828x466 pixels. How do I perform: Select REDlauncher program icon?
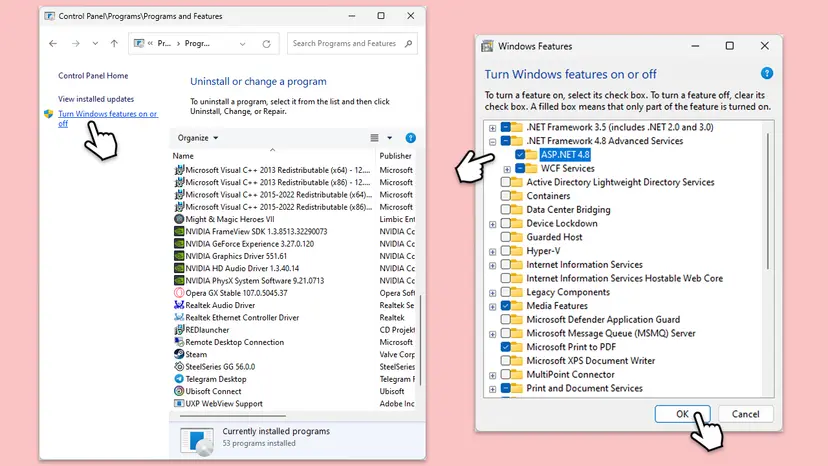tap(179, 330)
